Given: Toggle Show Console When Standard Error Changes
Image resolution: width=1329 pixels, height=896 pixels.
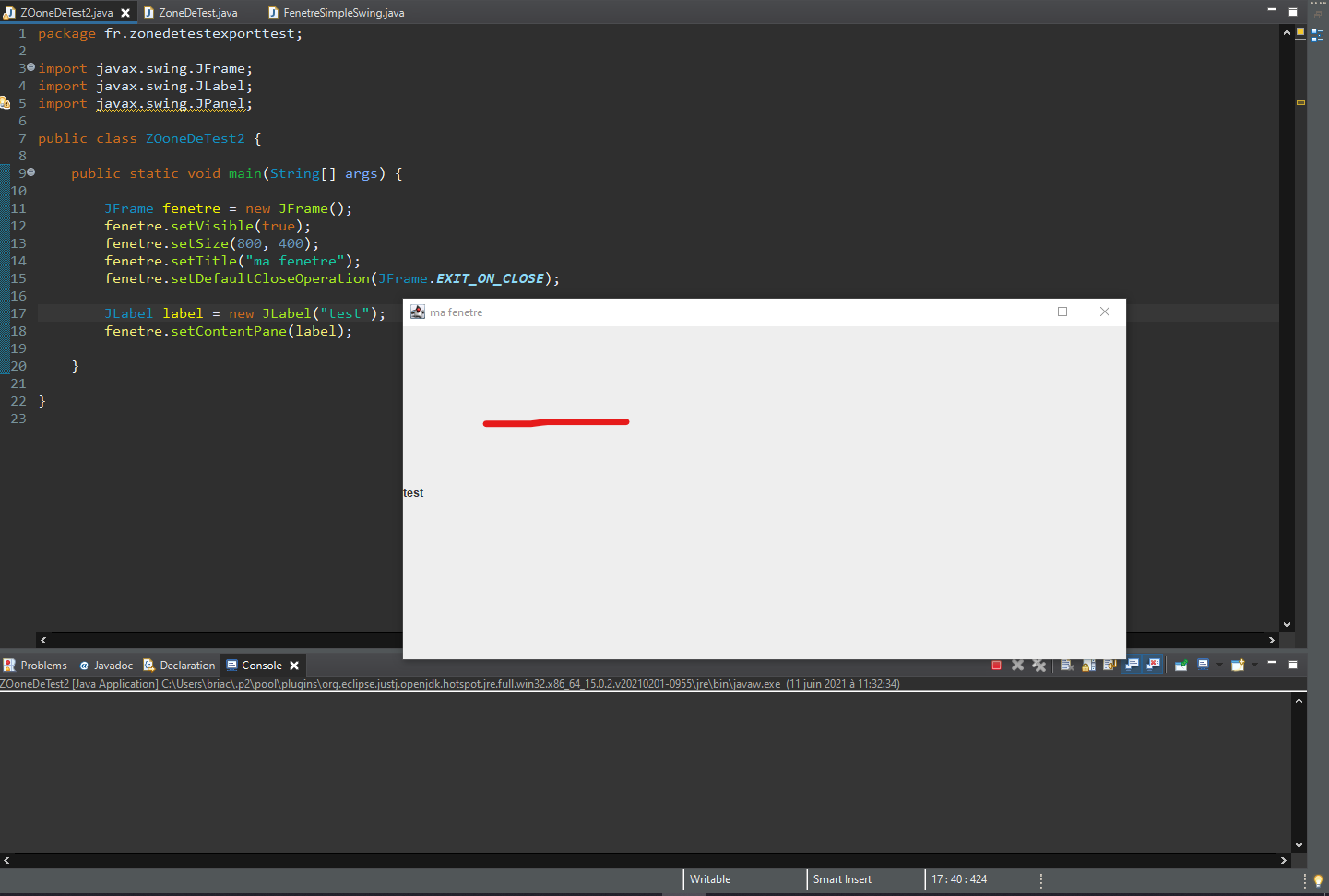Looking at the screenshot, I should coord(1154,665).
